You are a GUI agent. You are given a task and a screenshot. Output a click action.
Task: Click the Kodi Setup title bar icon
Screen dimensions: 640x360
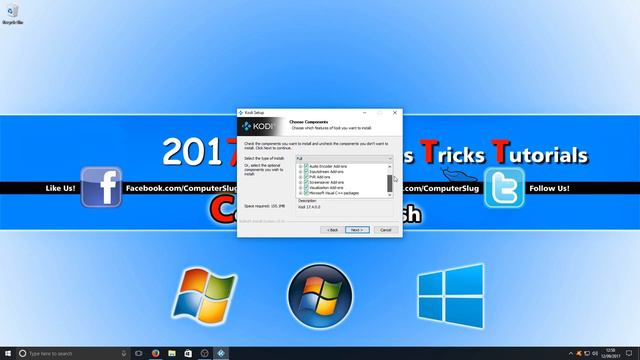(x=241, y=113)
